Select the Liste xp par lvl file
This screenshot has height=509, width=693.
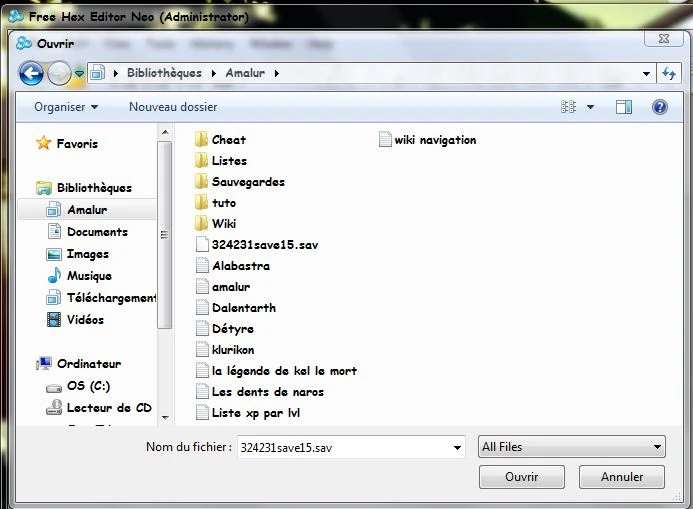coord(248,413)
